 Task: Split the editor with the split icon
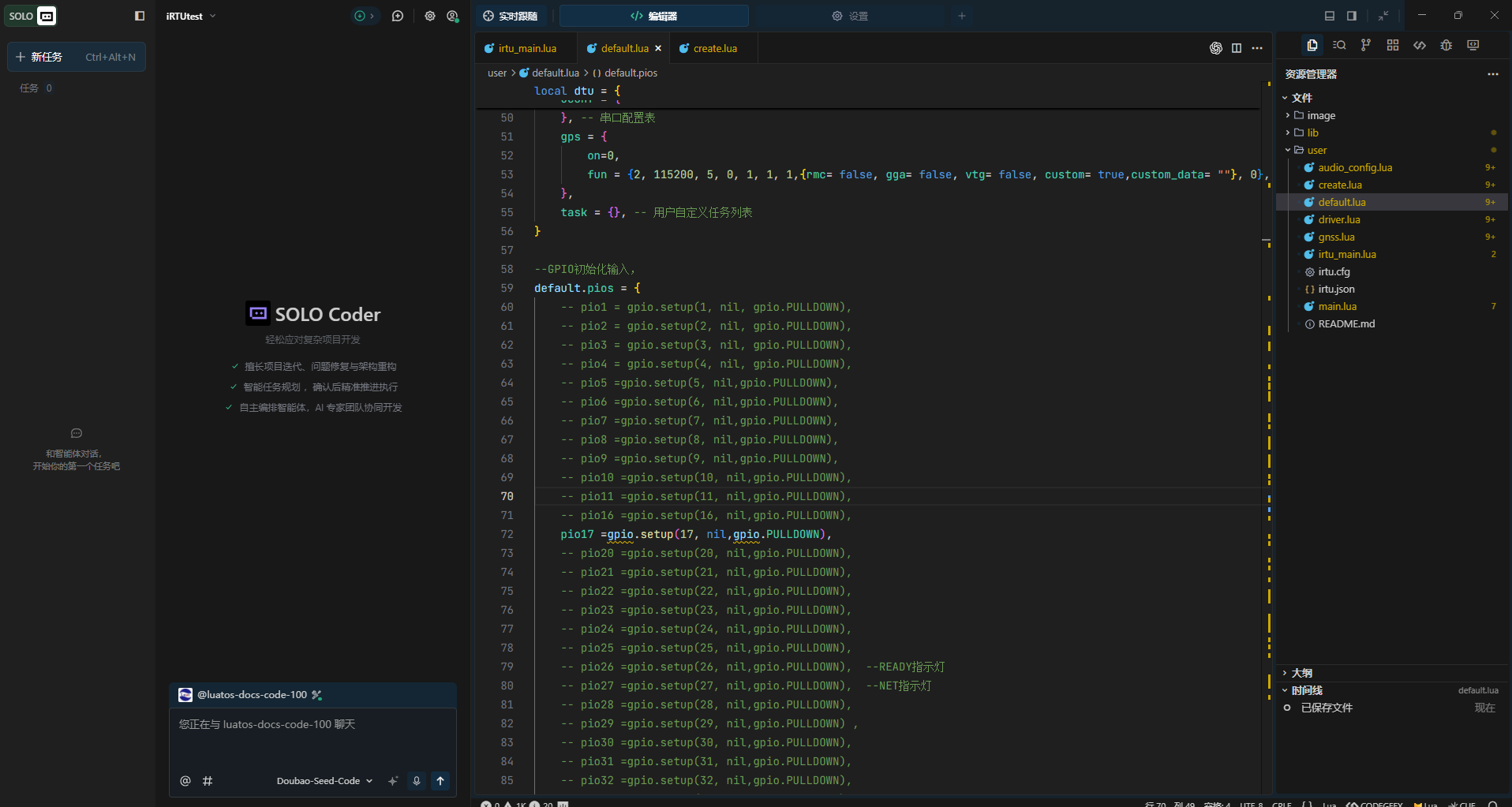click(1237, 48)
